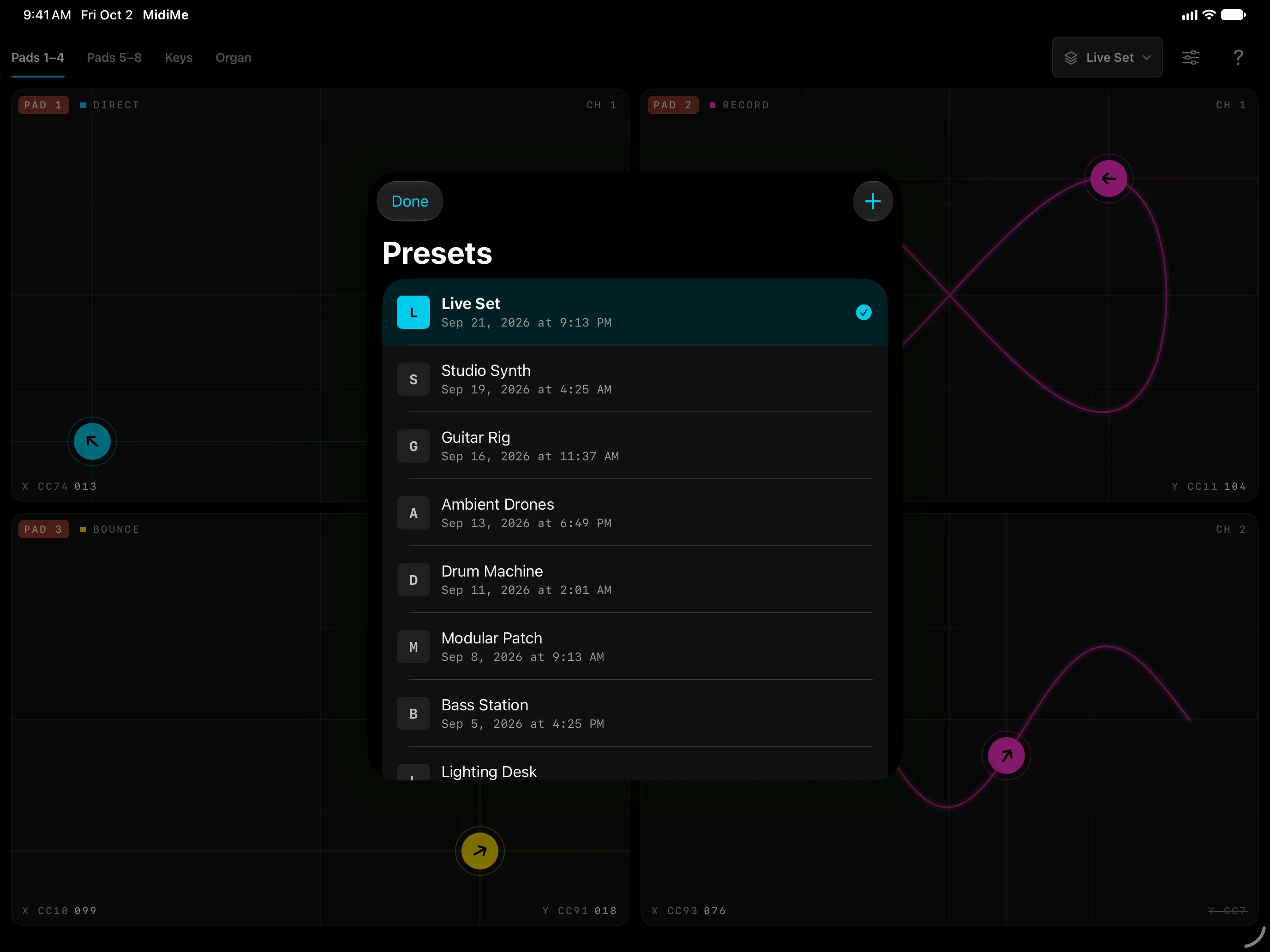The image size is (1270, 952).
Task: Select the Pad 3 yellow arrow puck
Action: 480,851
